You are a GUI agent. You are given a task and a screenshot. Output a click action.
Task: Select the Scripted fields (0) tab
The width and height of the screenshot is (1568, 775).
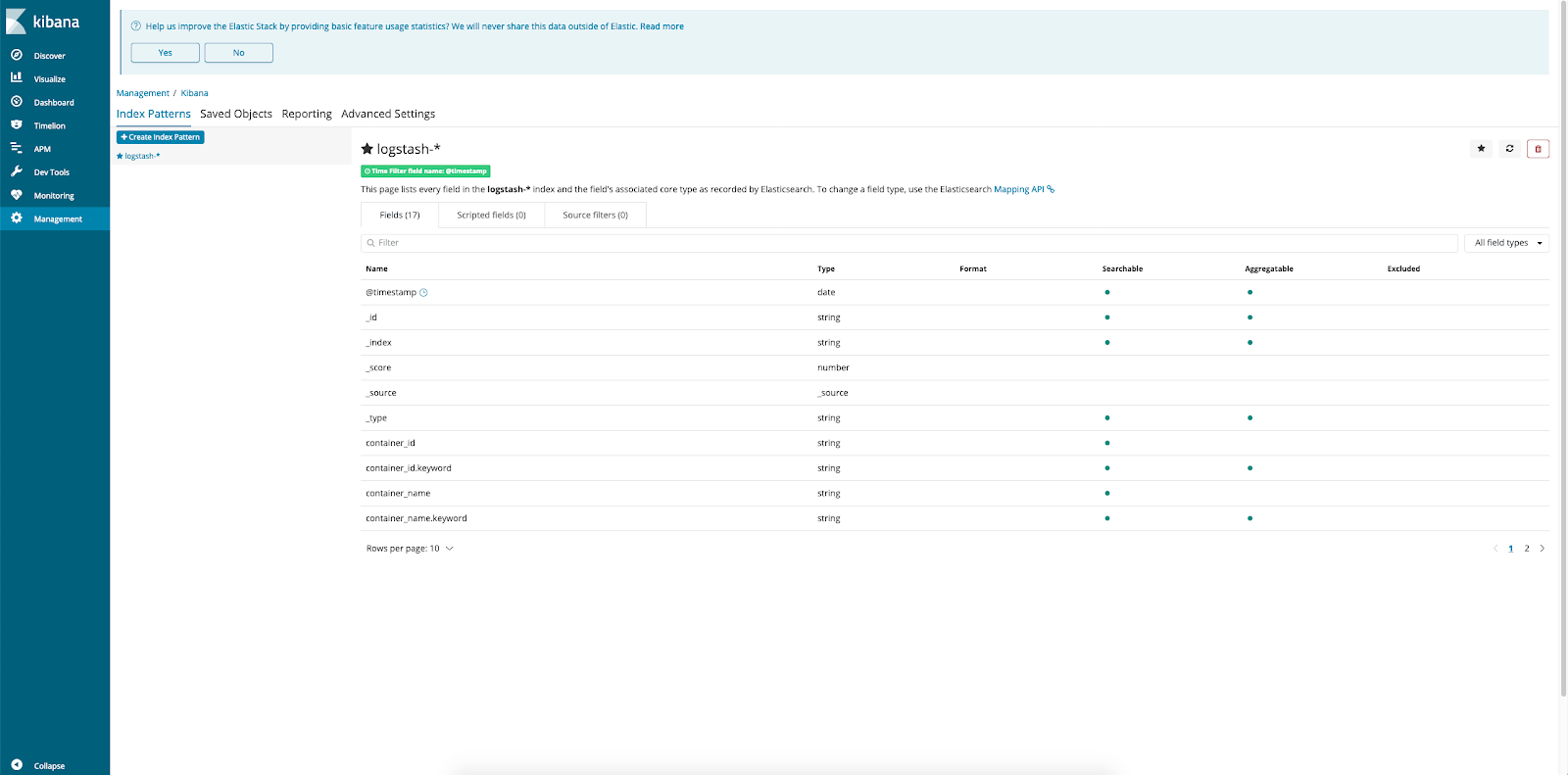(x=491, y=215)
